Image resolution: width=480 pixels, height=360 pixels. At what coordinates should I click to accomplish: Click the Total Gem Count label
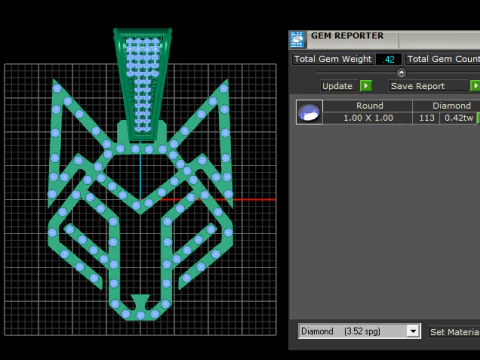[443, 59]
